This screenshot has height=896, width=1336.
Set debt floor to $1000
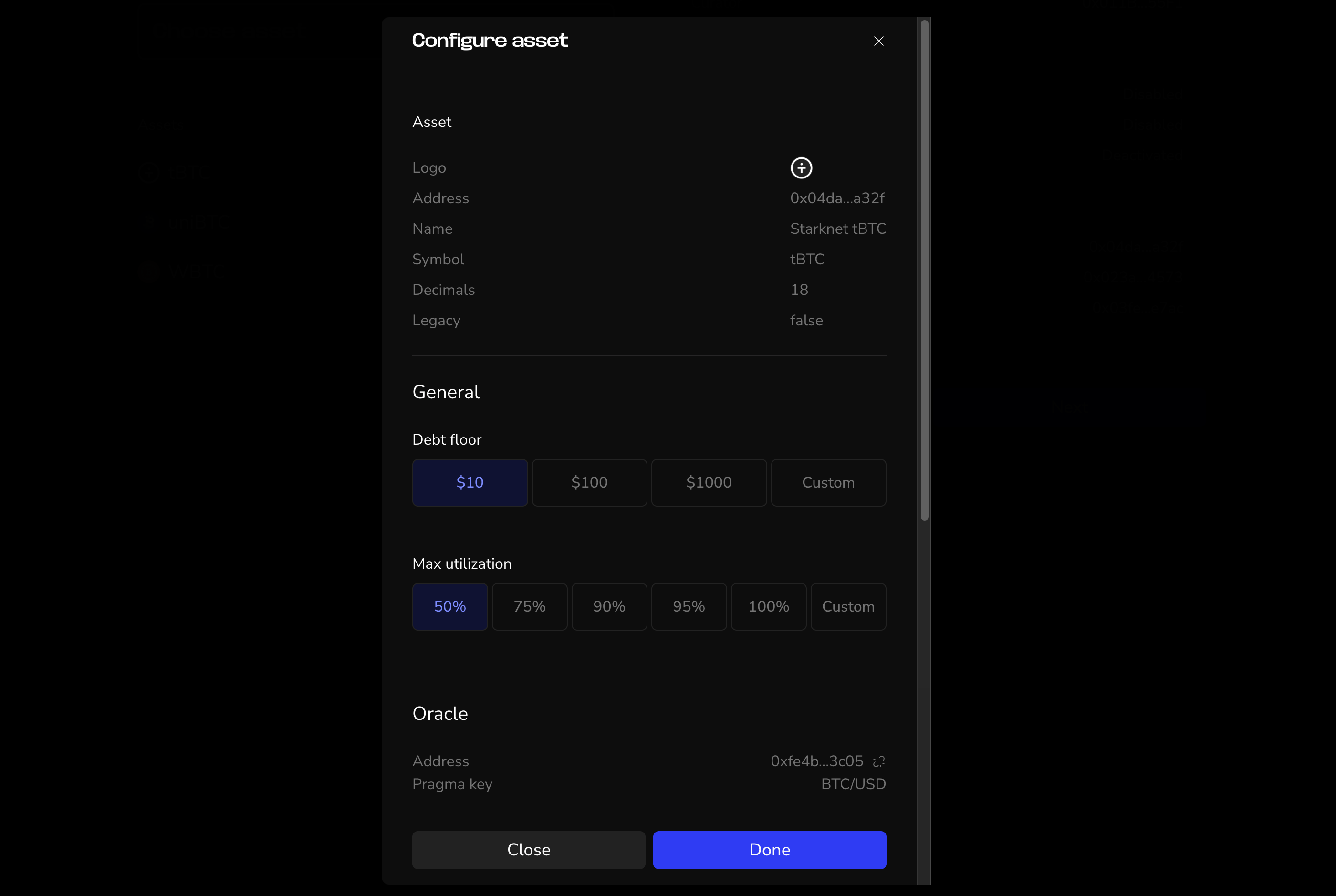[x=709, y=482]
